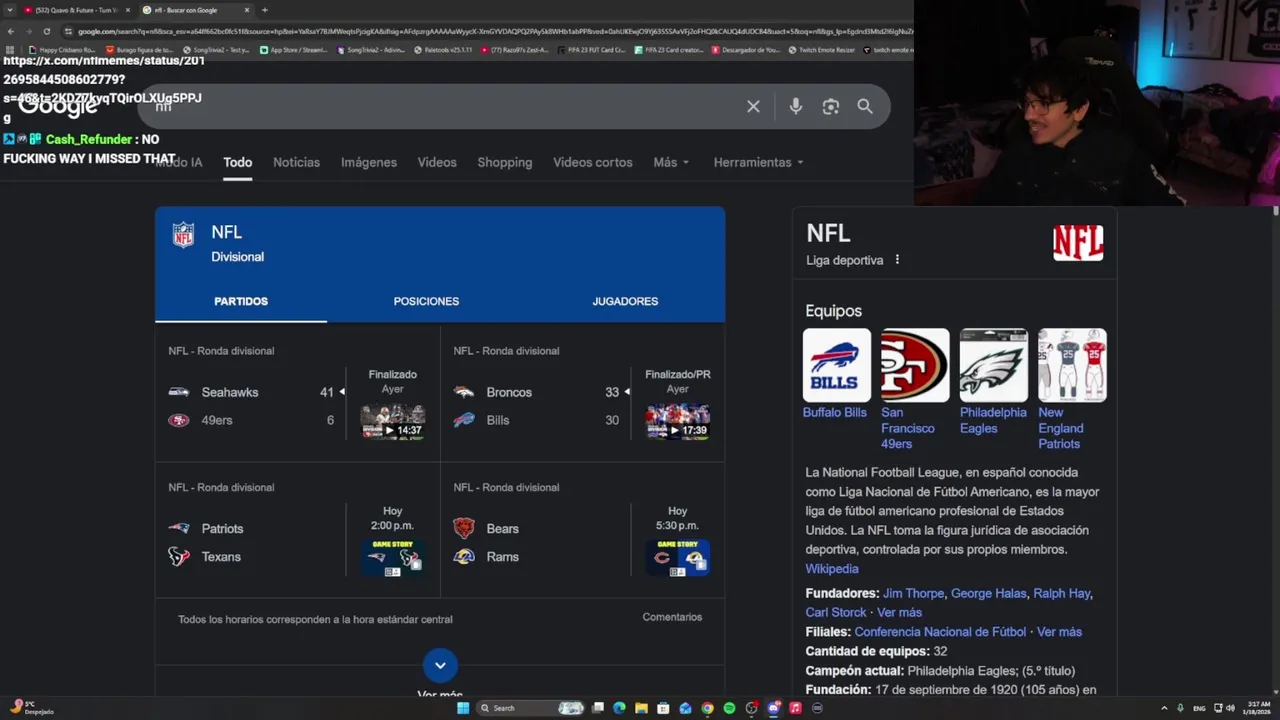Select the JUGADORES tab
The height and width of the screenshot is (720, 1280).
point(625,301)
